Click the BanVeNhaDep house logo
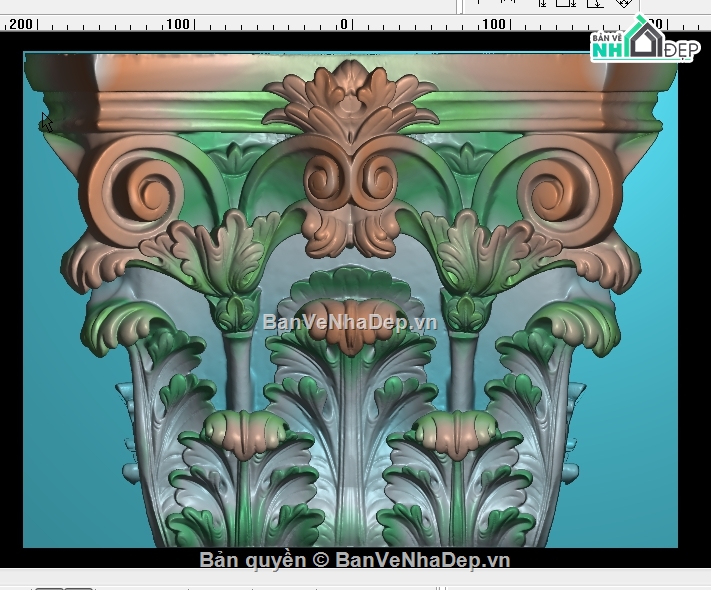The height and width of the screenshot is (590, 711). click(644, 42)
